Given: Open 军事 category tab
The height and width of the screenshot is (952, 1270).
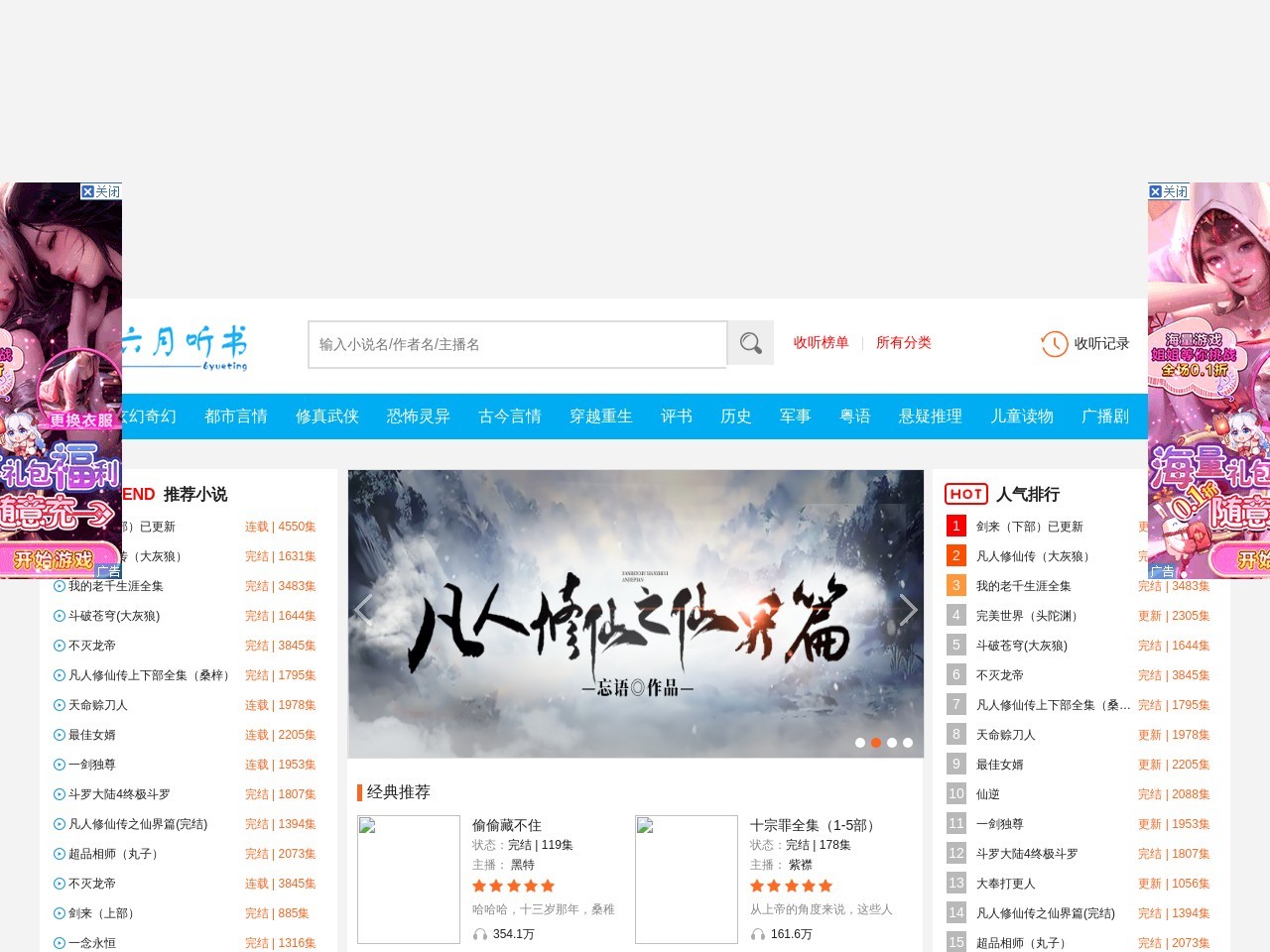Looking at the screenshot, I should tap(796, 416).
